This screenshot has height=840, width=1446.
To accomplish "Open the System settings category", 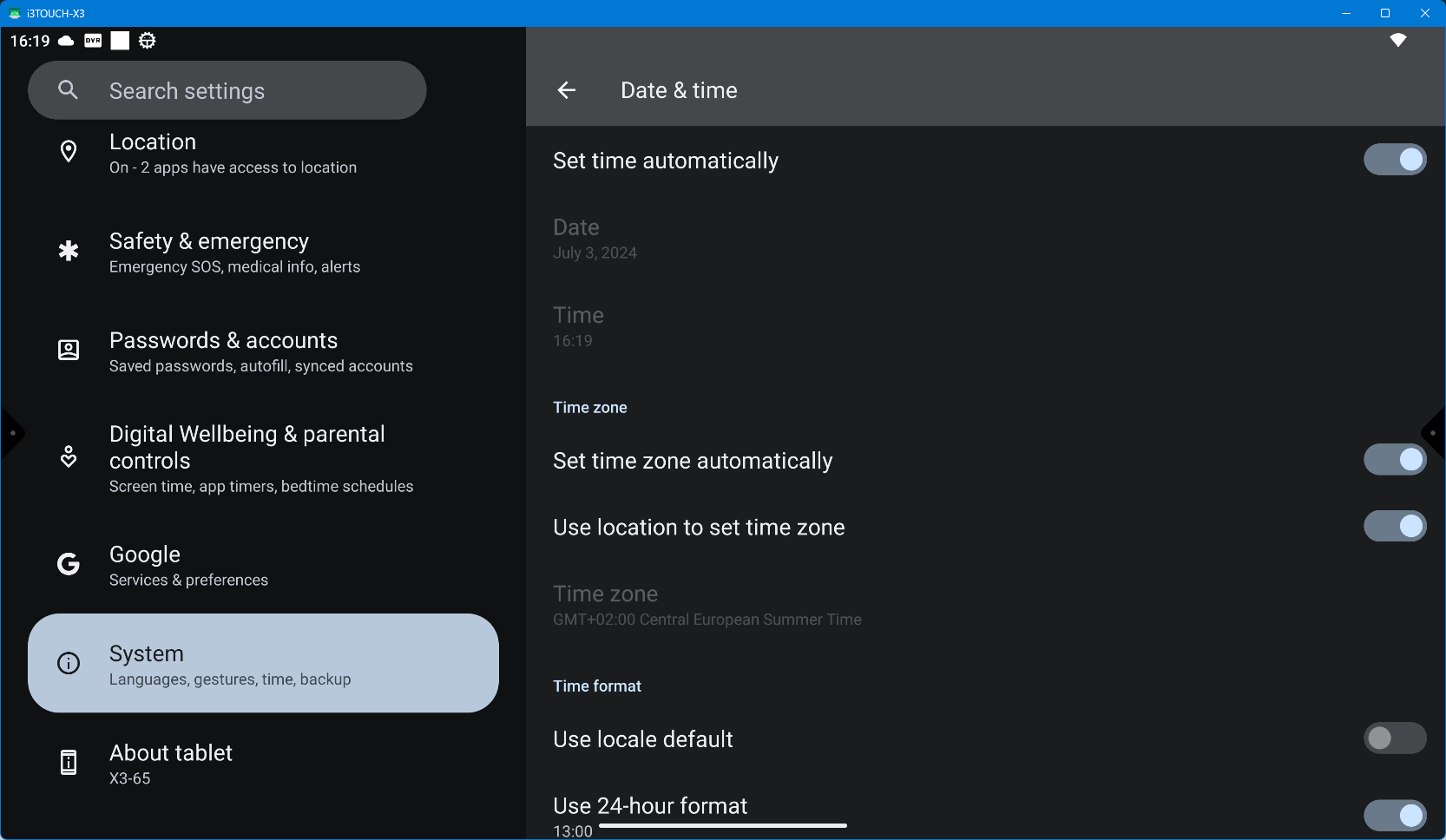I will click(x=263, y=664).
